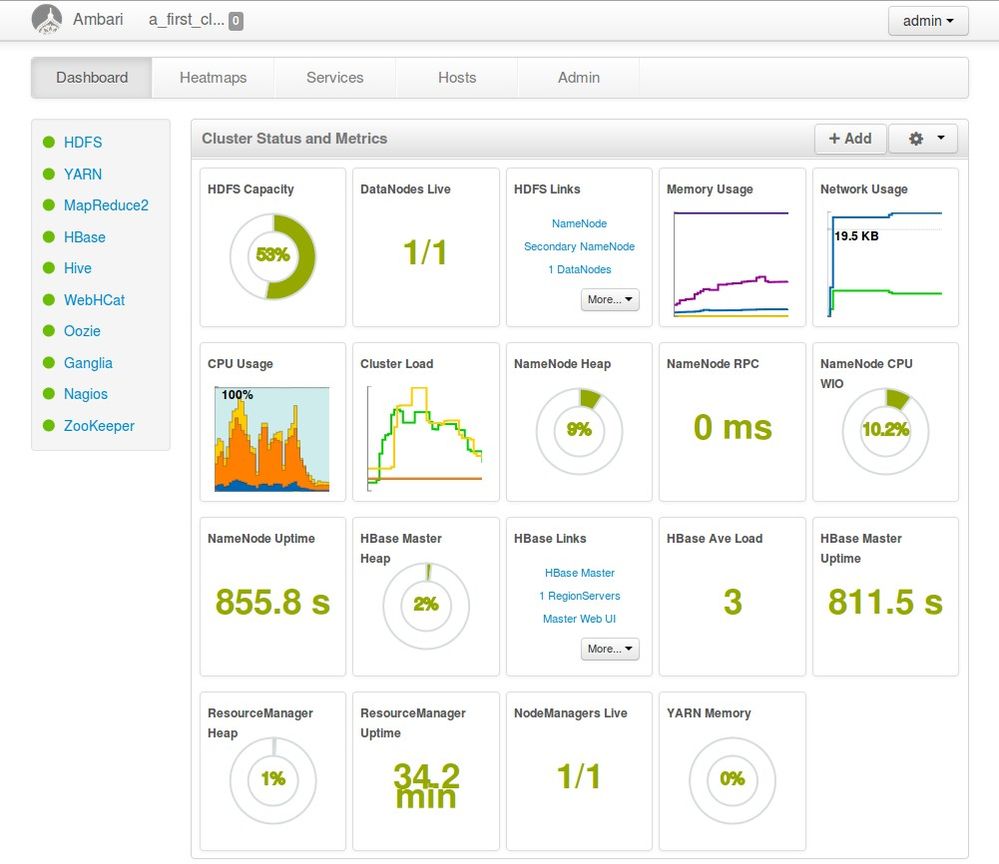This screenshot has width=999, height=864.
Task: Expand the More menu in HDFS Links
Action: point(609,299)
